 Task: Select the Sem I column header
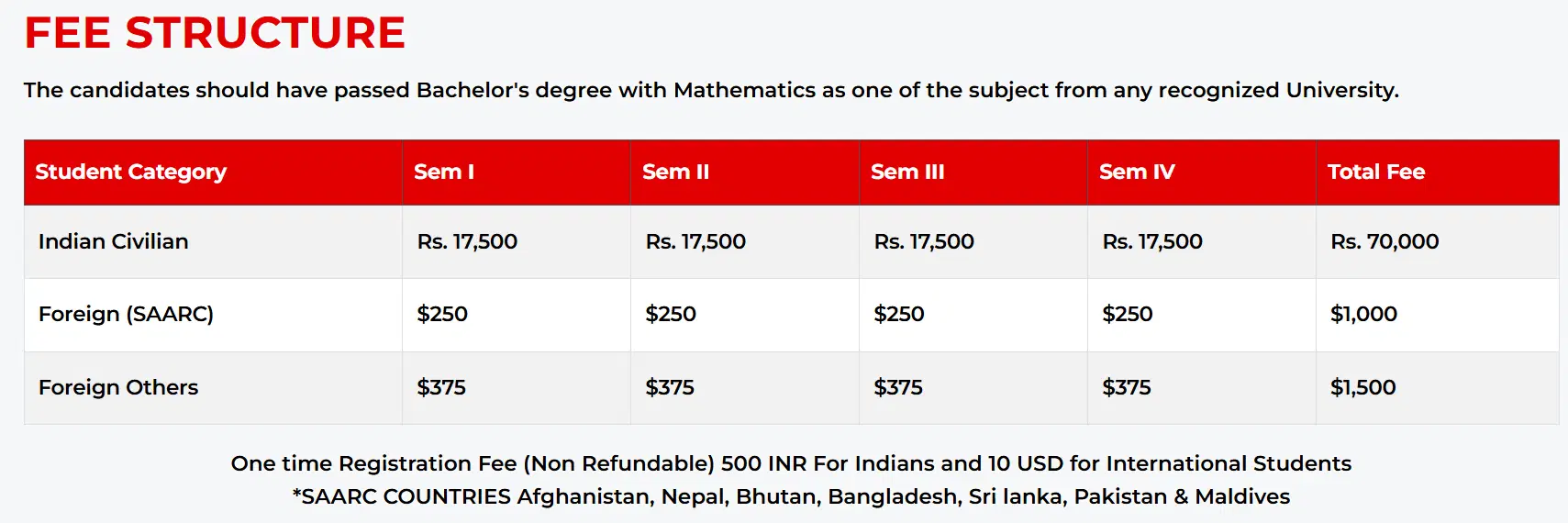[x=444, y=172]
